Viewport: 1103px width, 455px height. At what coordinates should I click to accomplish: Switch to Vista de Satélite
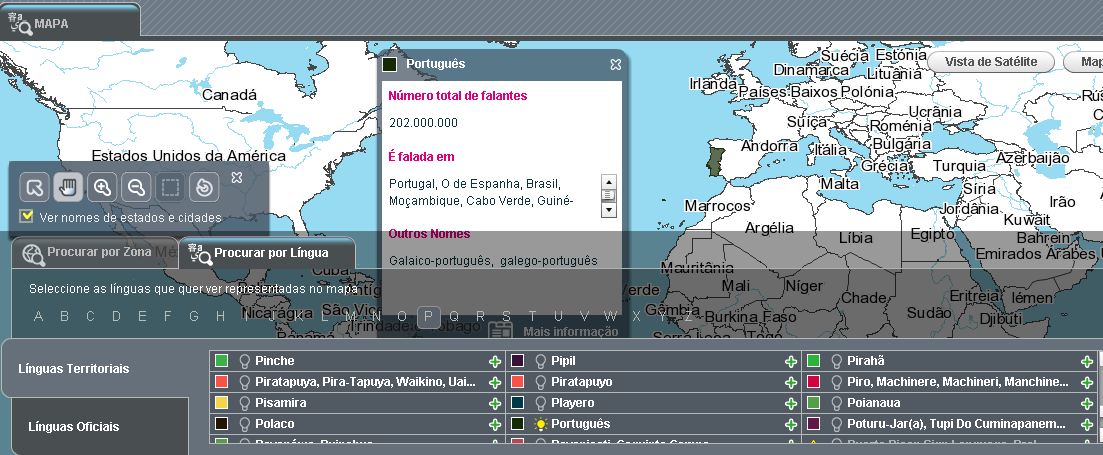coord(990,62)
